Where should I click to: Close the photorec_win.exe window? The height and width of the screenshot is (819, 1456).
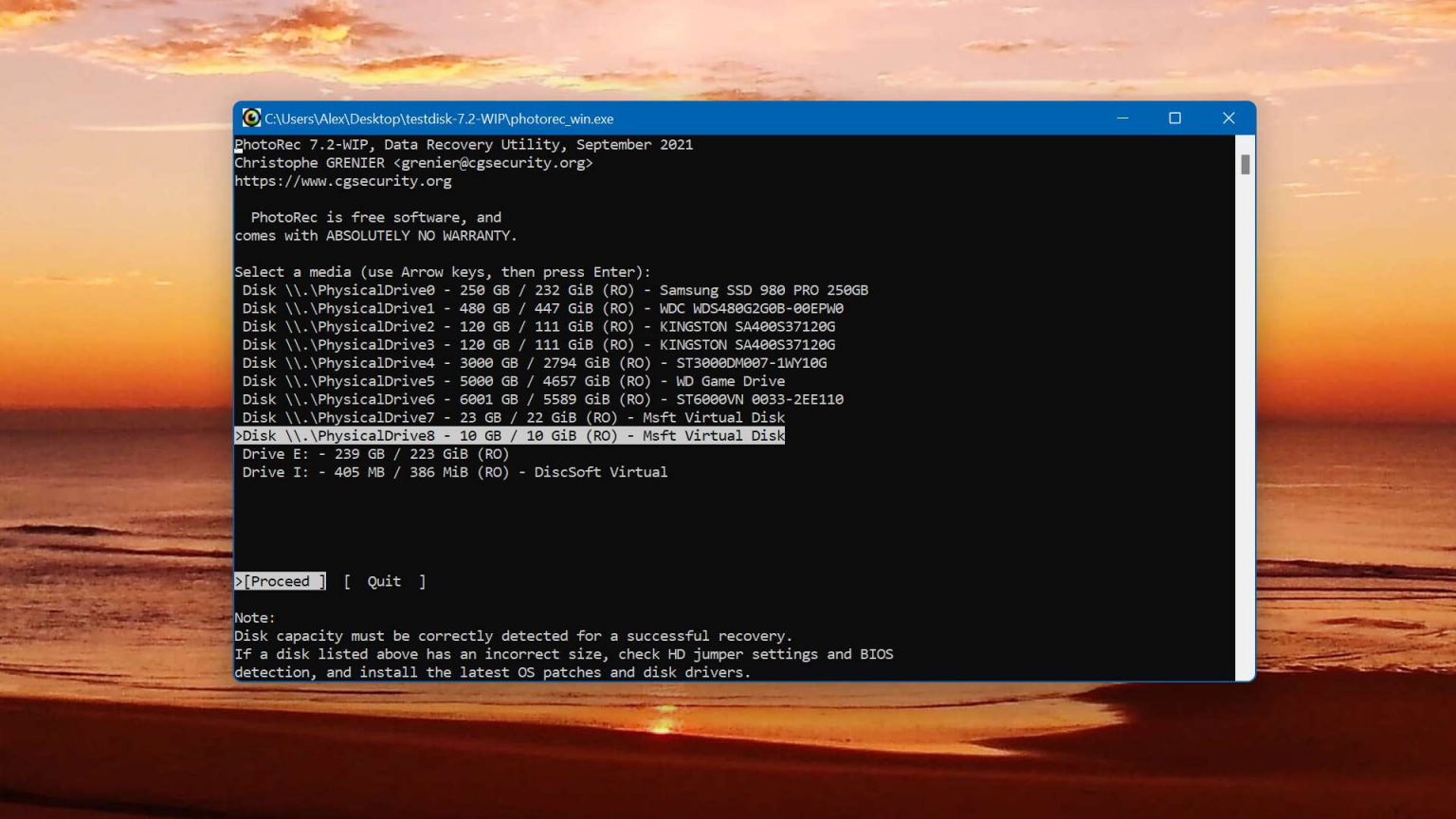[x=1228, y=118]
